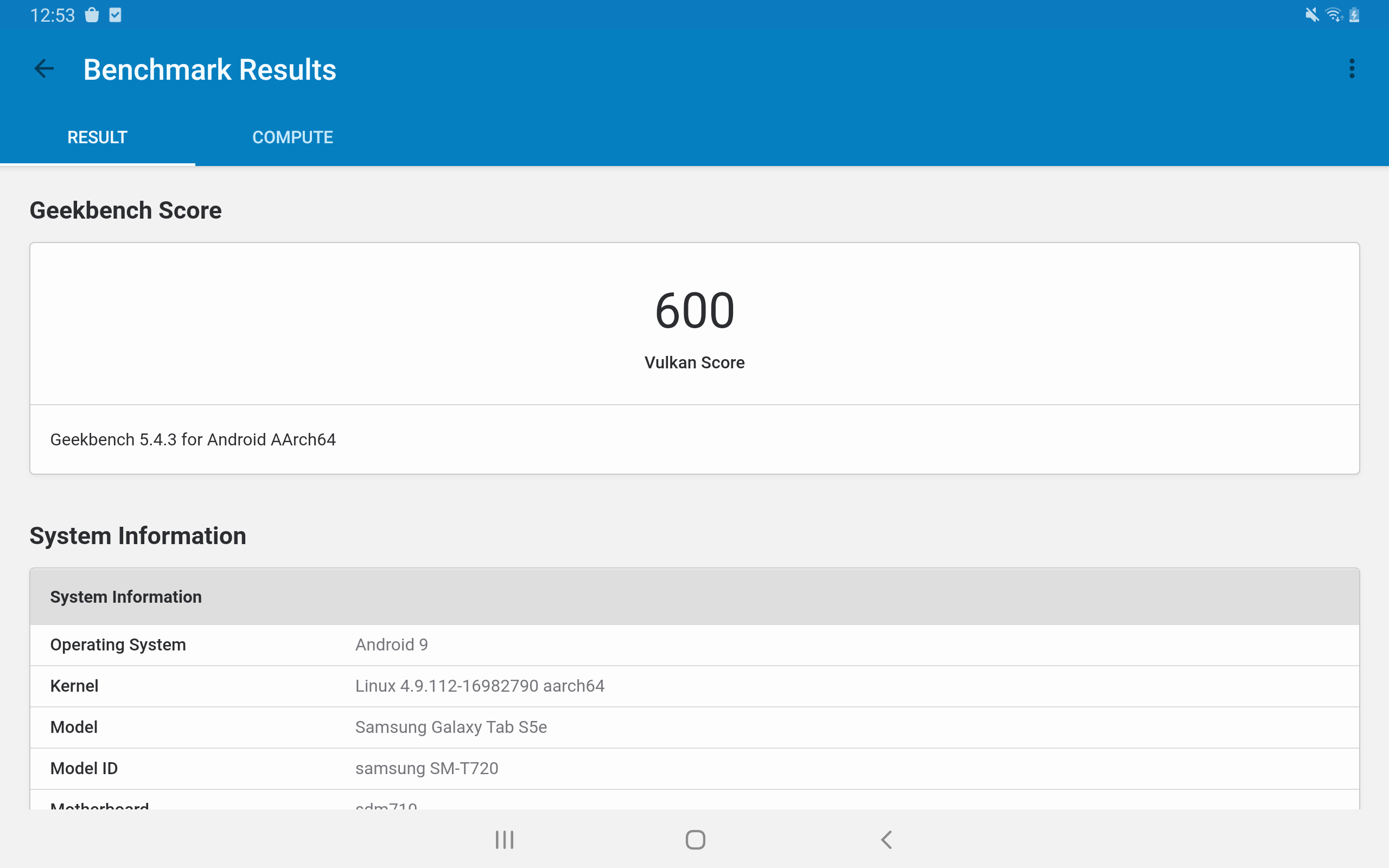Tap the Benchmark Results title
Viewport: 1389px width, 868px height.
[209, 69]
